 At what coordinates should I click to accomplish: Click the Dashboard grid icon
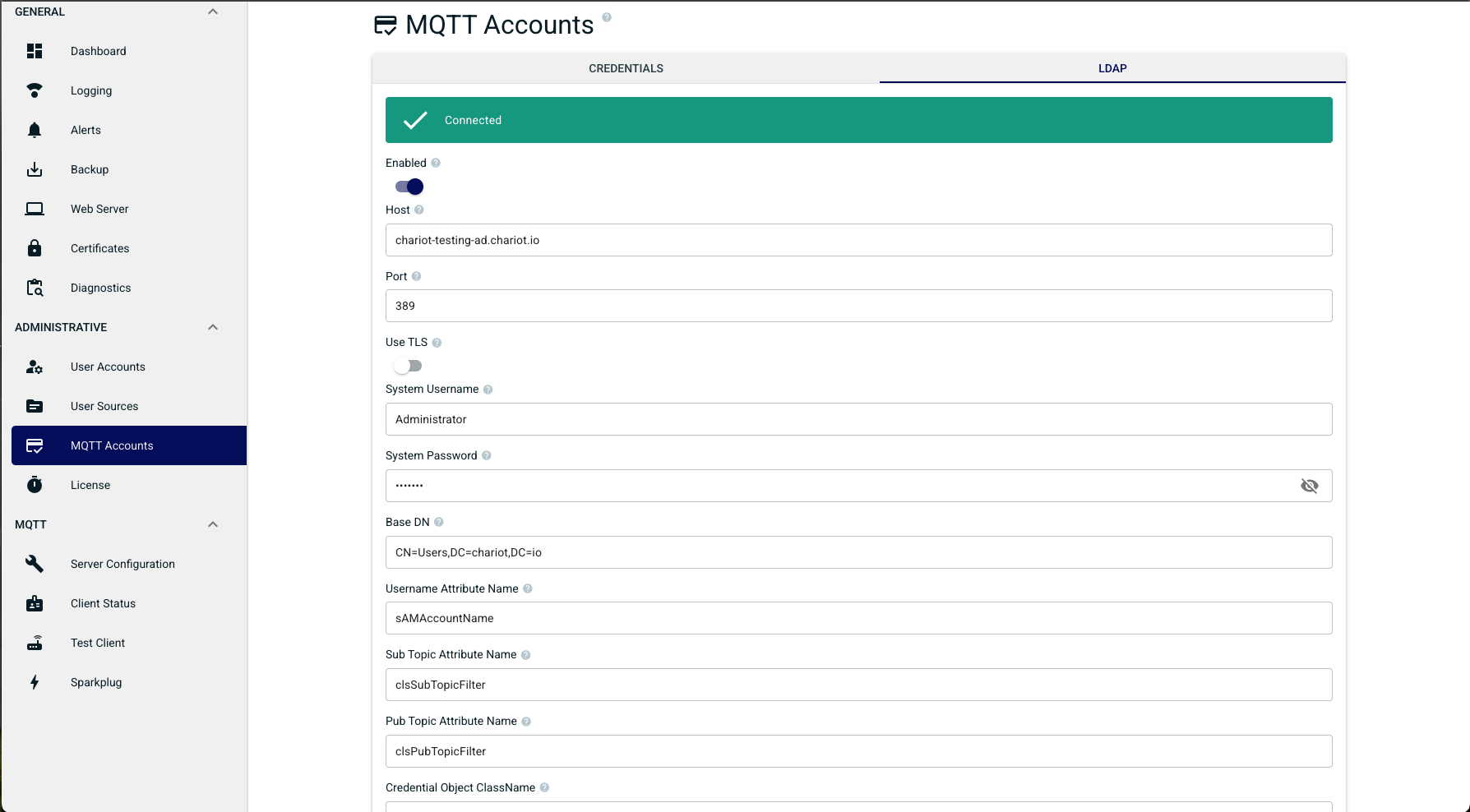click(35, 51)
